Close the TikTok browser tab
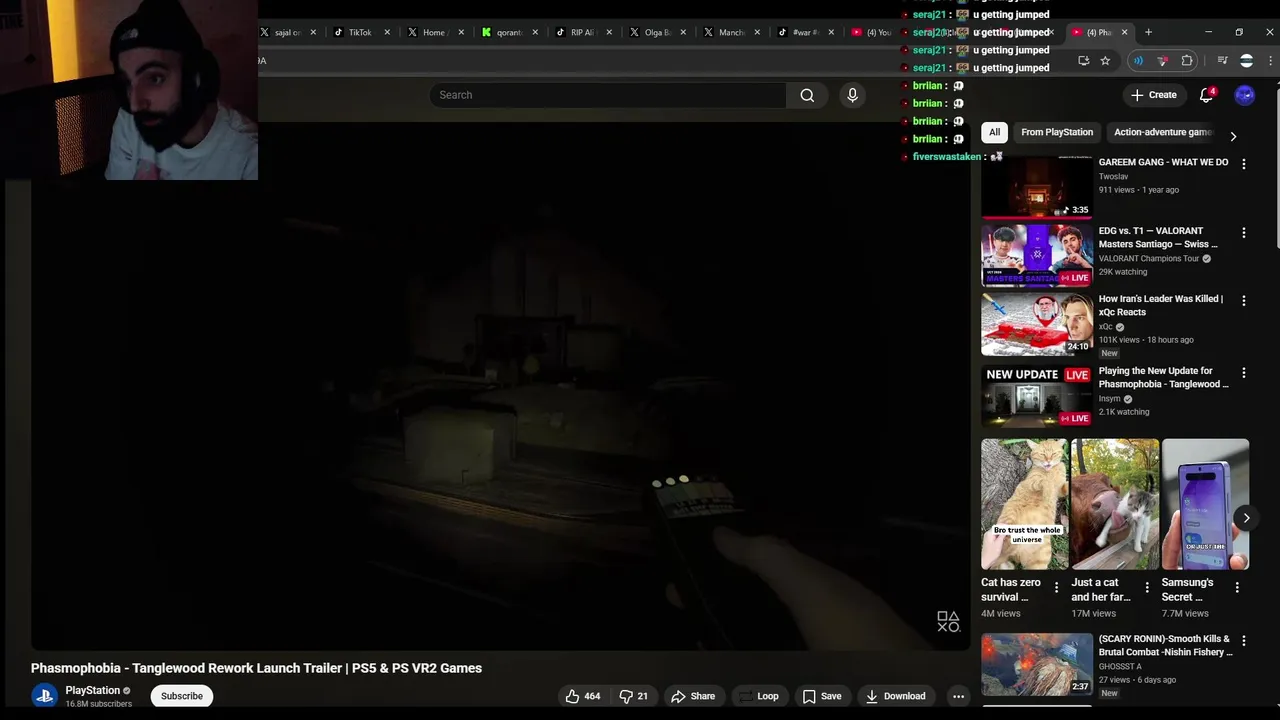1280x720 pixels. pos(387,32)
